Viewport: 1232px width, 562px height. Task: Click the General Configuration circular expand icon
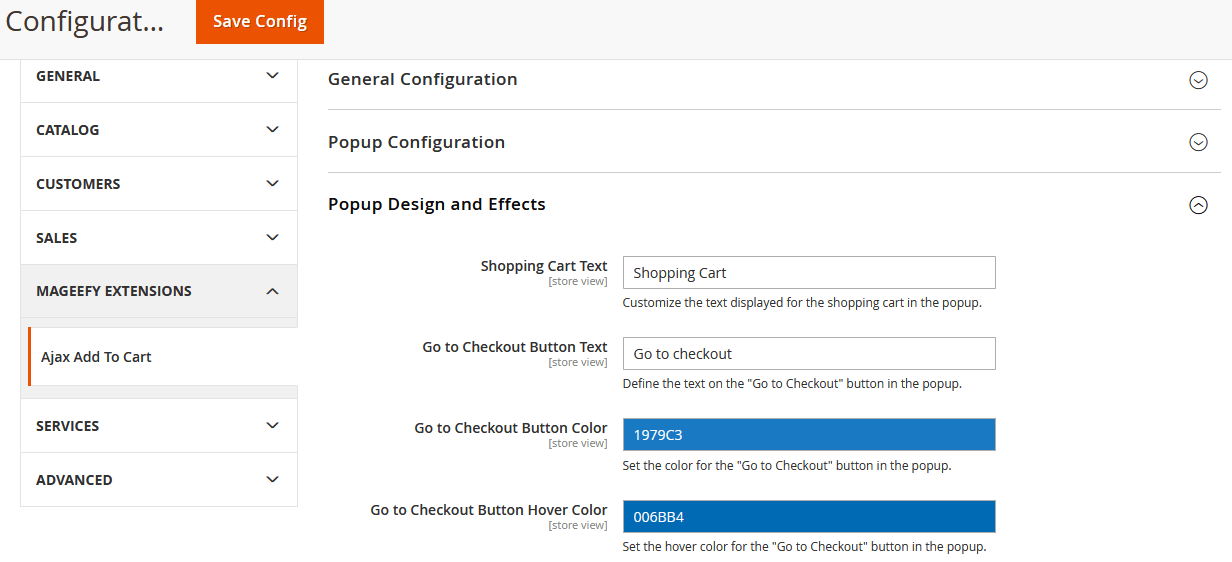[1198, 80]
